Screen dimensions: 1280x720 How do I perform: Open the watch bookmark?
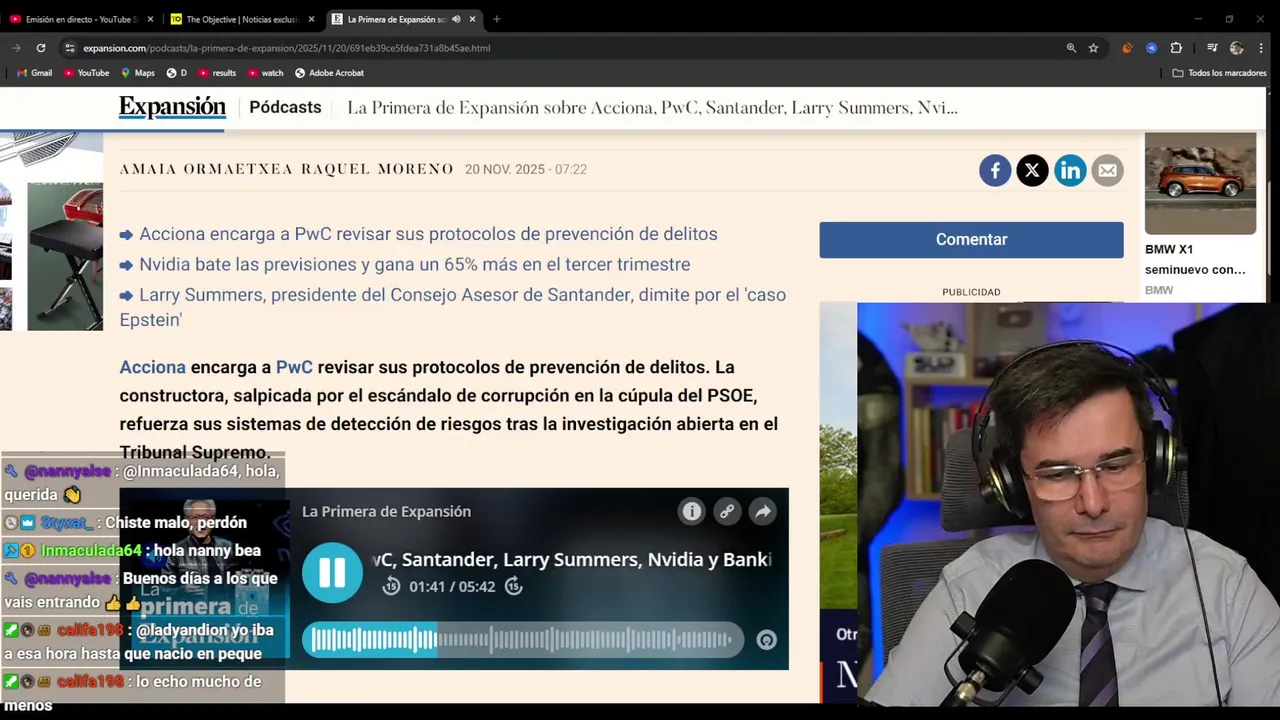266,73
